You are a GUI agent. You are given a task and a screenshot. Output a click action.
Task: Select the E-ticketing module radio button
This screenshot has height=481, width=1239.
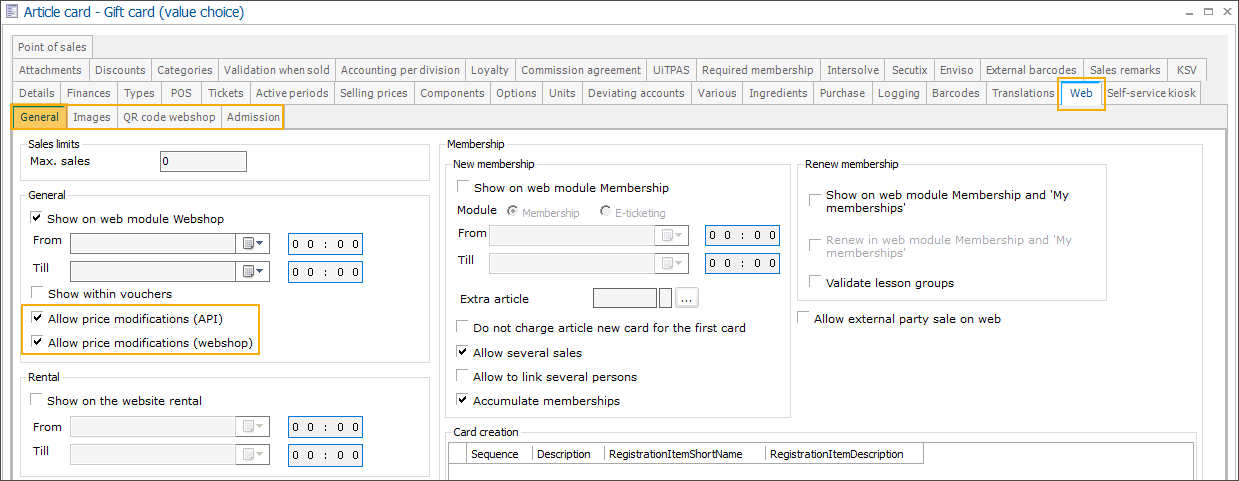pyautogui.click(x=606, y=212)
